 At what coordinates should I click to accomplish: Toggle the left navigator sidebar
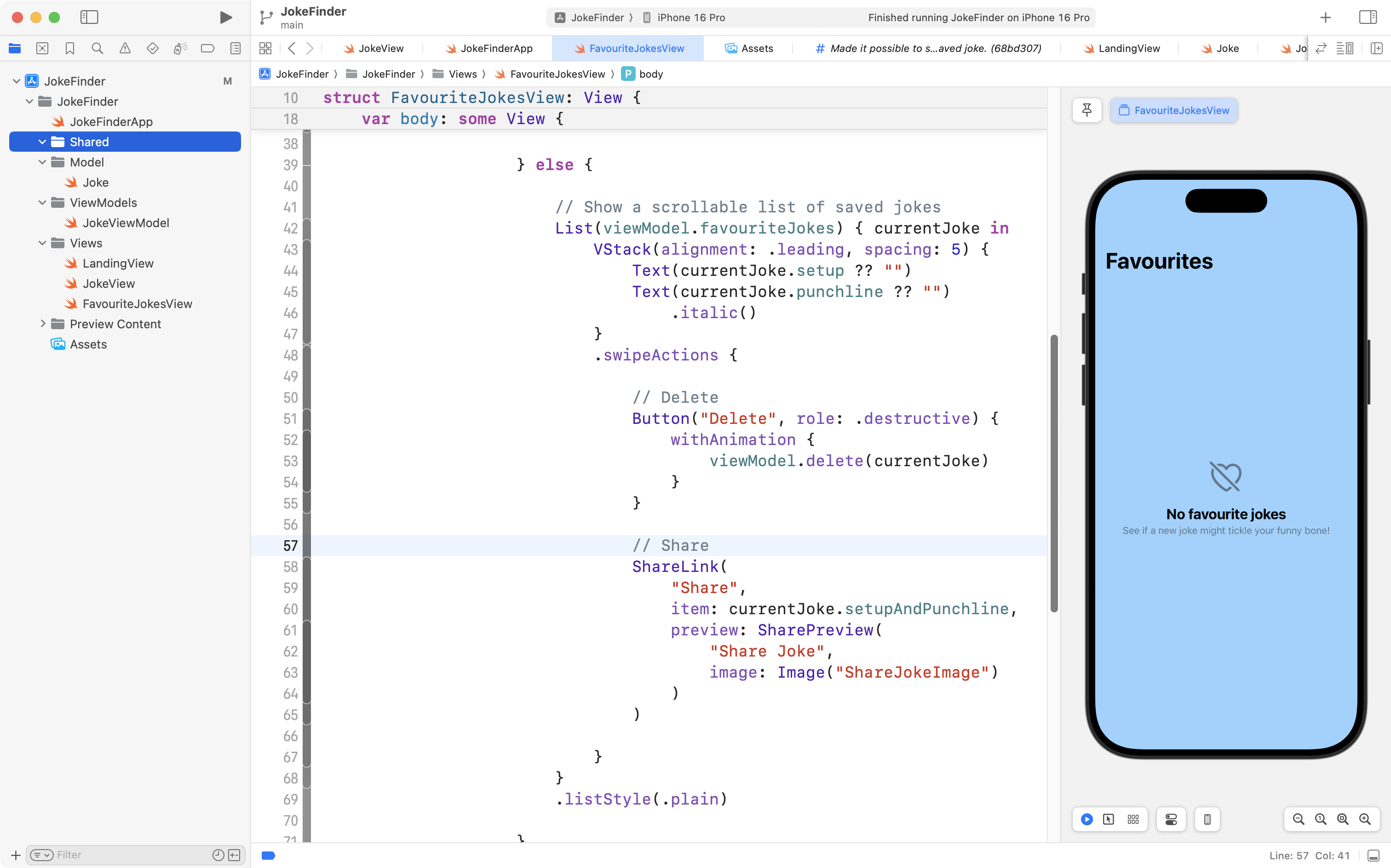[89, 17]
